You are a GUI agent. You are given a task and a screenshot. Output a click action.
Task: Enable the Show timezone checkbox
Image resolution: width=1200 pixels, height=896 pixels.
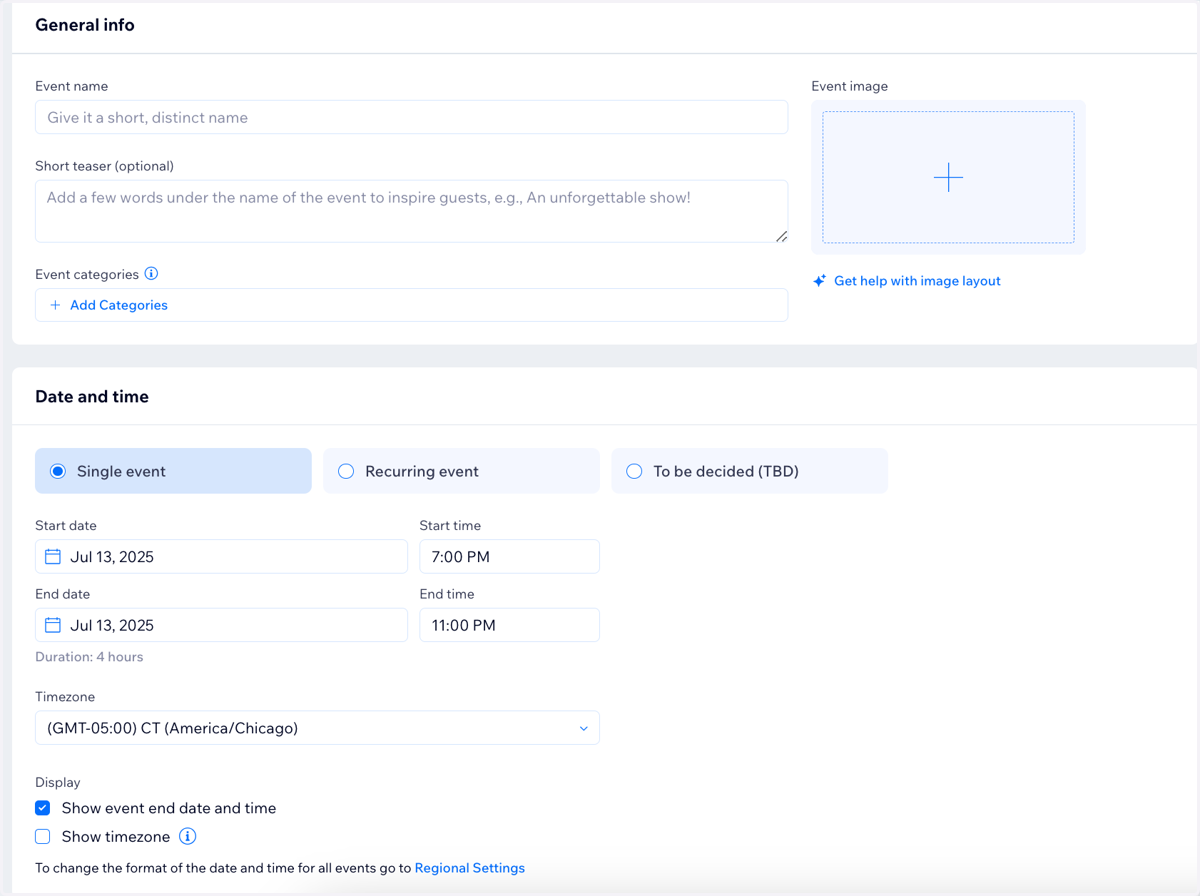pos(43,836)
